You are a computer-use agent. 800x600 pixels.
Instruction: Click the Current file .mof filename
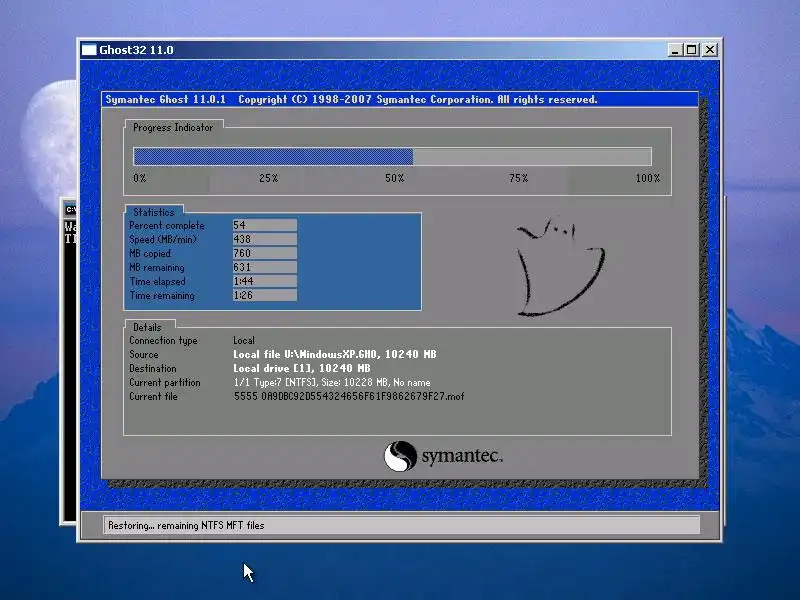click(x=349, y=396)
